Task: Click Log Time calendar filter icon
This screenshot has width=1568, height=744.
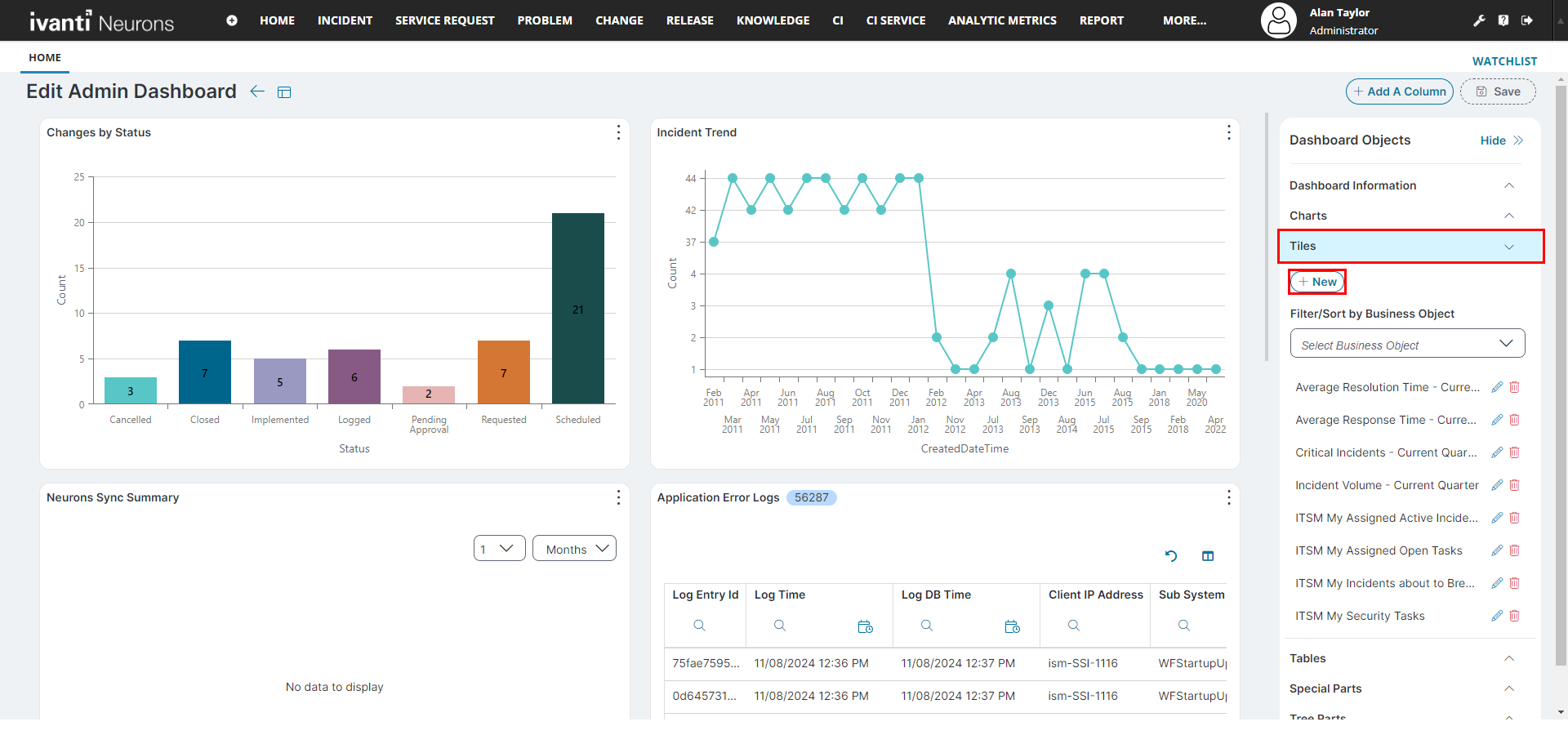Action: (x=866, y=626)
